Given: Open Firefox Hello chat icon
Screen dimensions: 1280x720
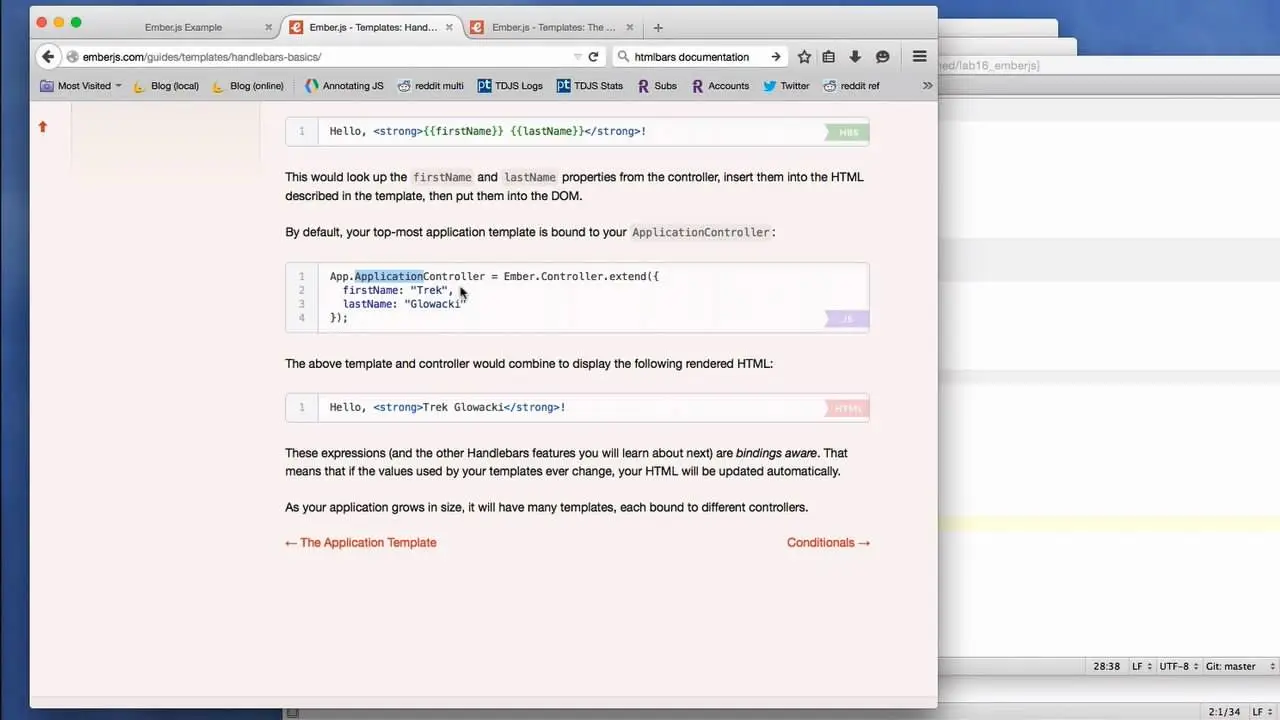Looking at the screenshot, I should [882, 57].
